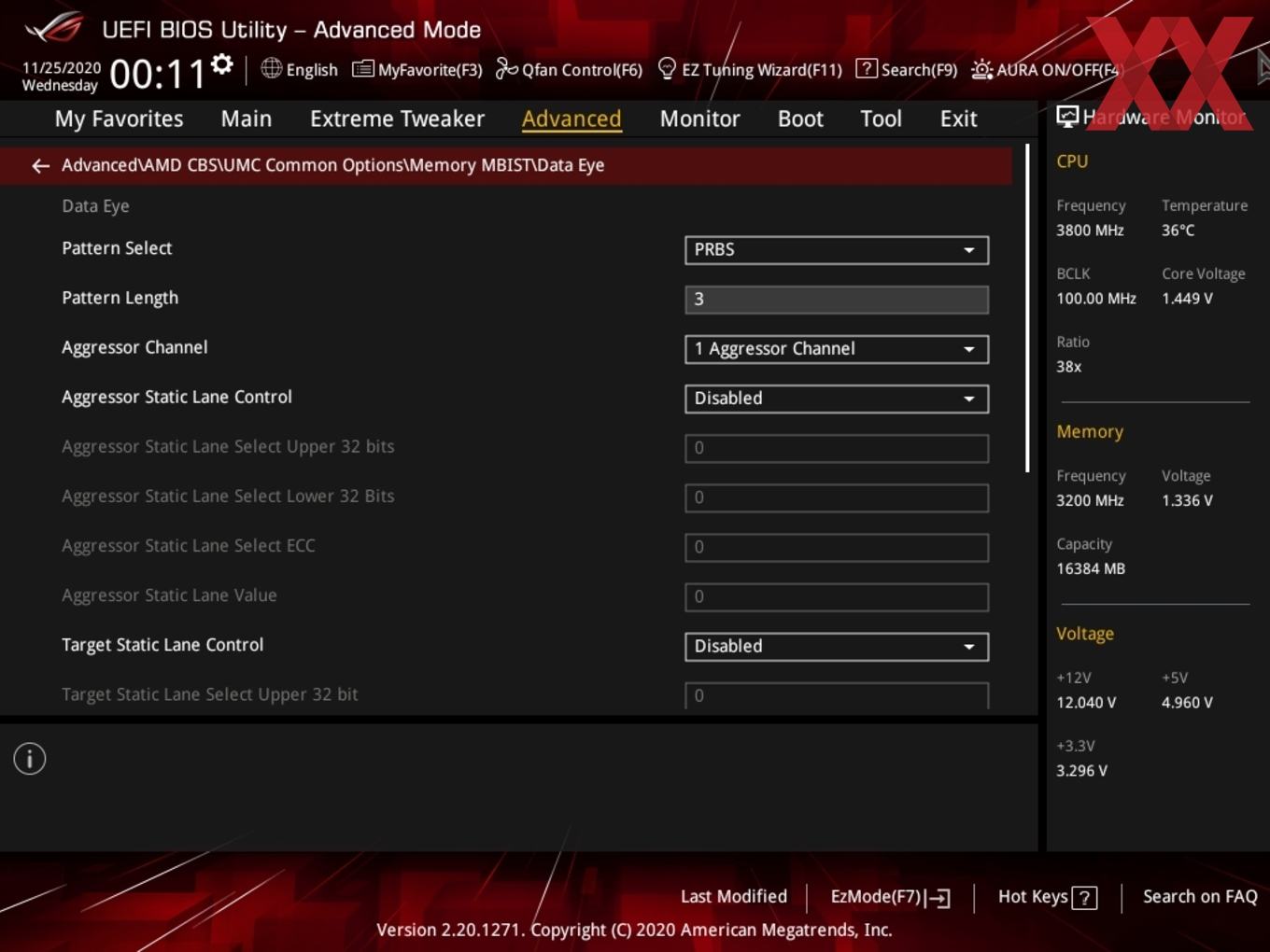Expand the Pattern Select PRBS dropdown

click(x=837, y=250)
